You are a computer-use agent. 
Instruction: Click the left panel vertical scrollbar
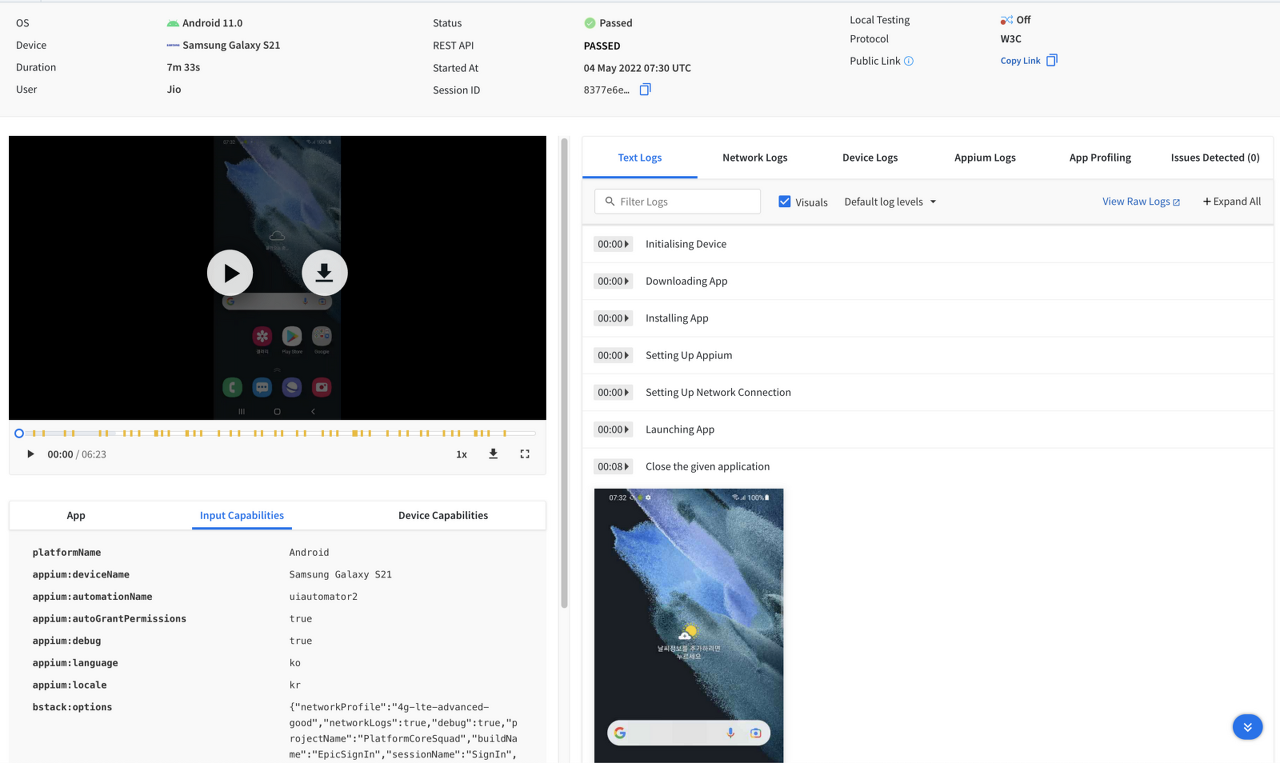[564, 372]
